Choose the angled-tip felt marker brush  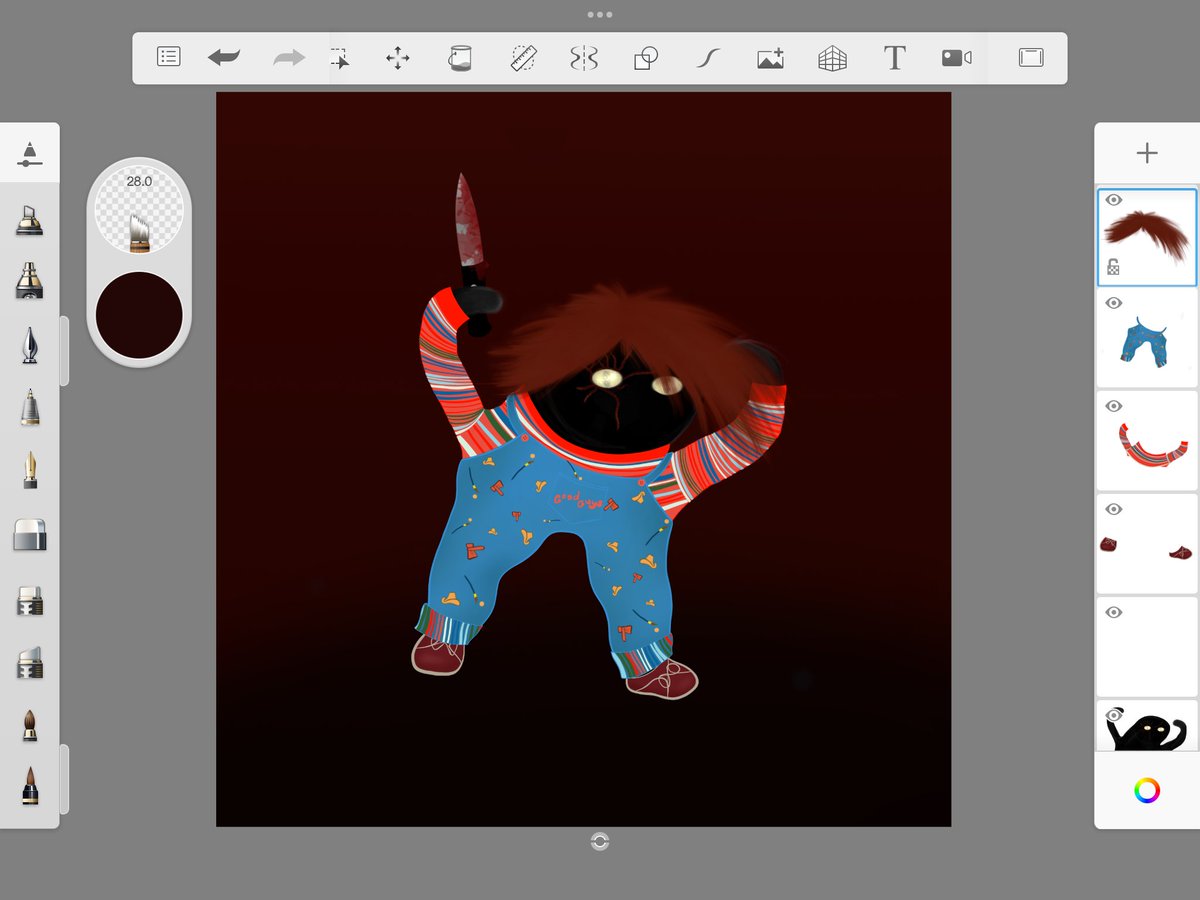pos(30,663)
